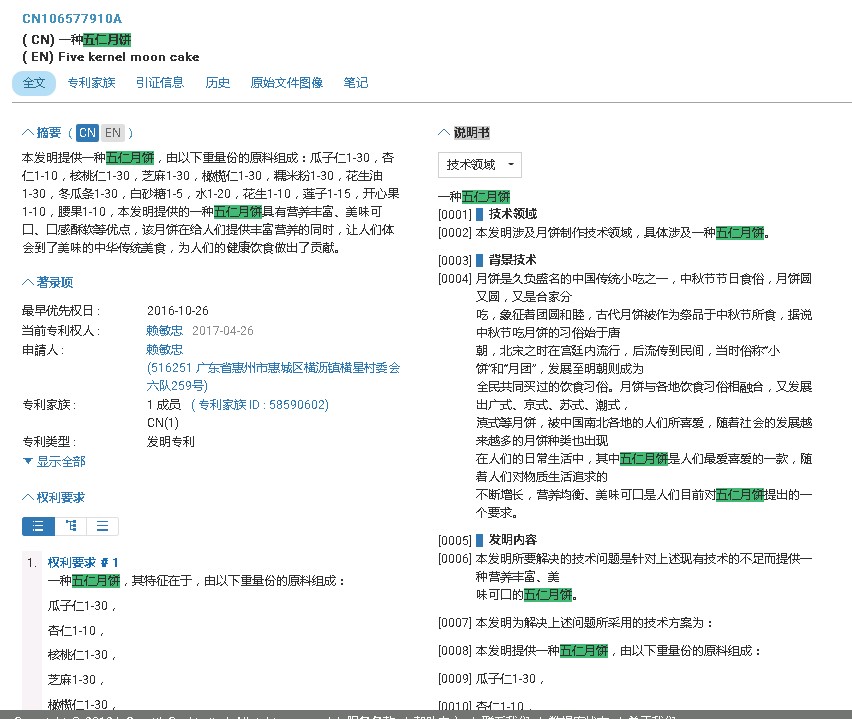
Task: Switch abstract language to EN
Action: click(112, 133)
